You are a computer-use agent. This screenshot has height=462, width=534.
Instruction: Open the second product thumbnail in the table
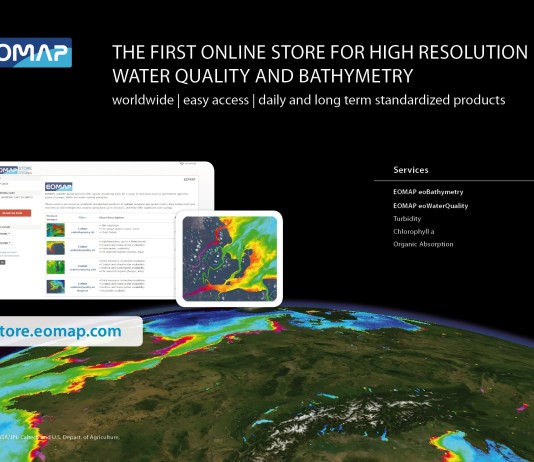point(56,248)
